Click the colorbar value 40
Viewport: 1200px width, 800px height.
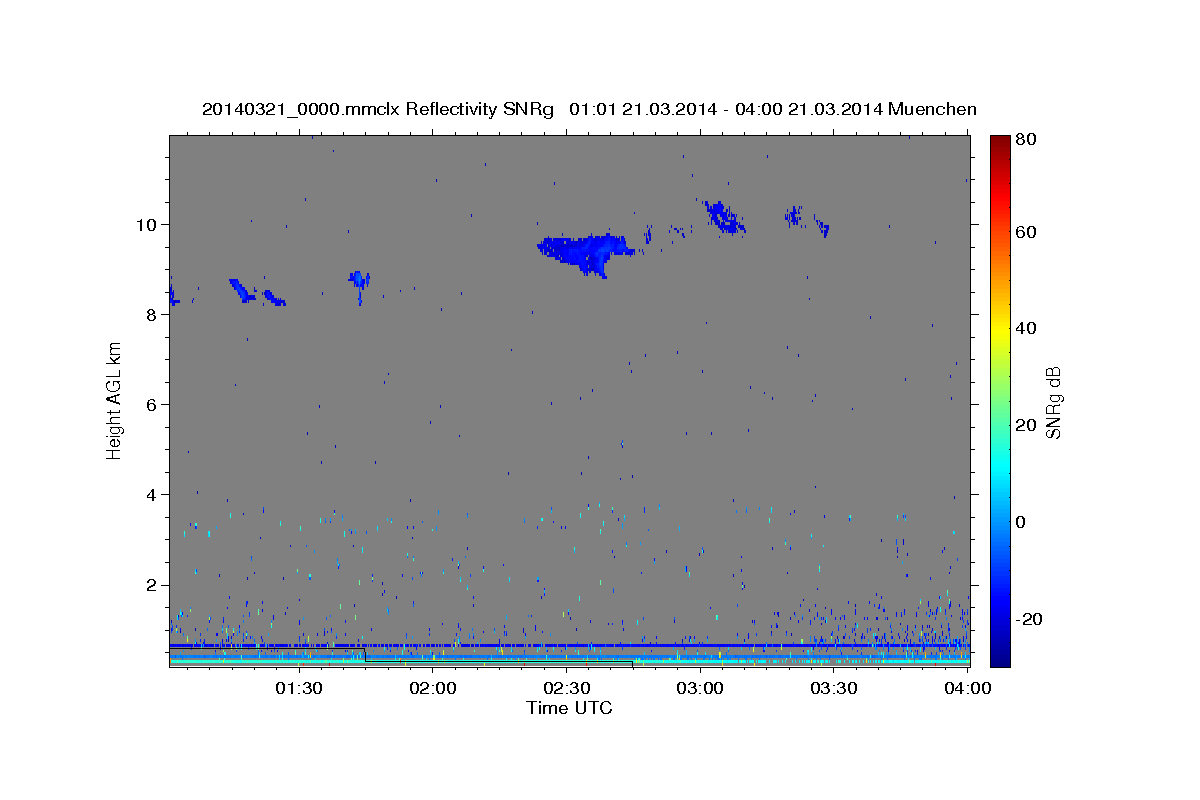point(1026,328)
